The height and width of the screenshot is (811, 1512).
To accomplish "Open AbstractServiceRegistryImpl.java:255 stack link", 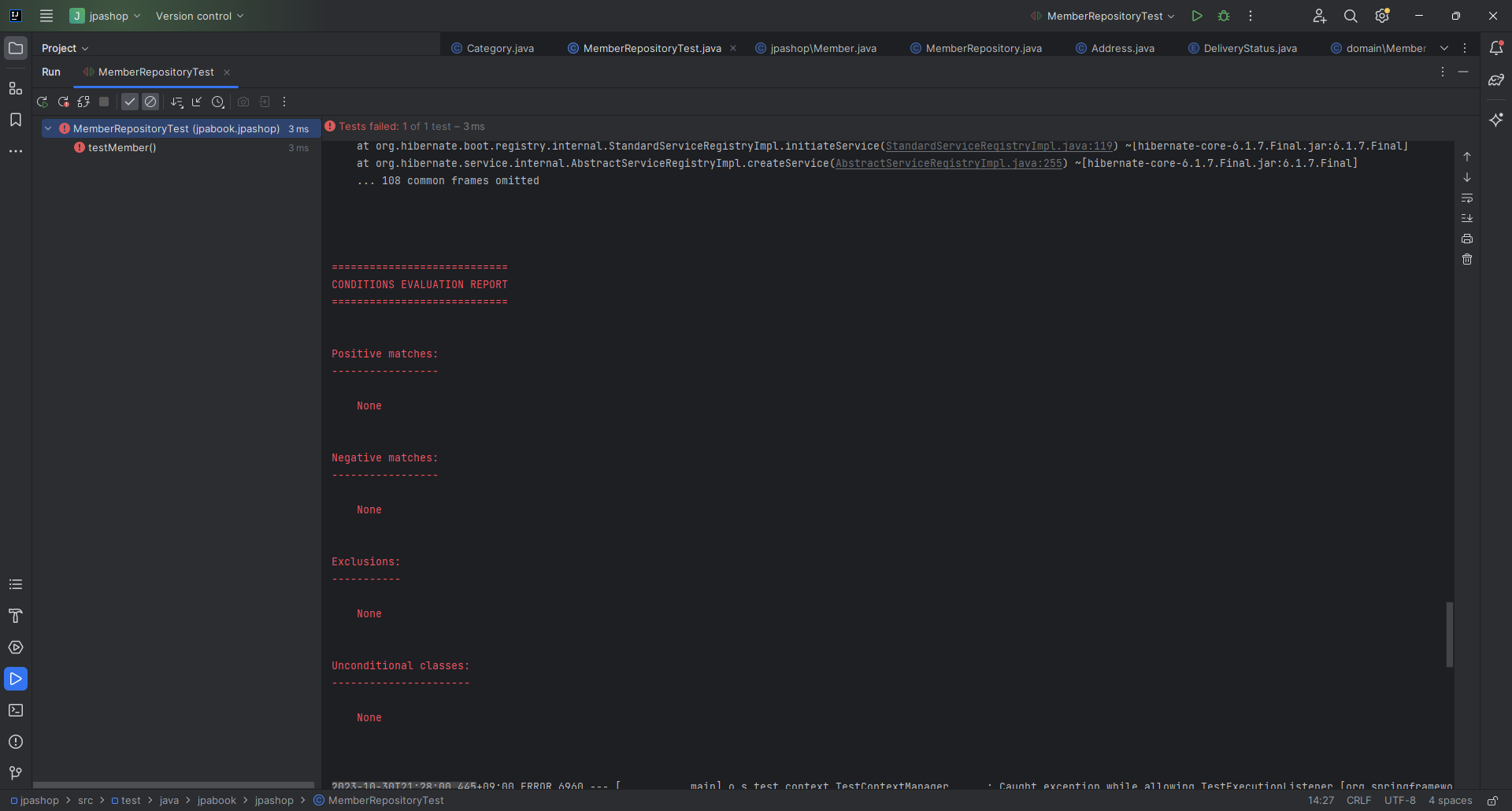I will 949,163.
